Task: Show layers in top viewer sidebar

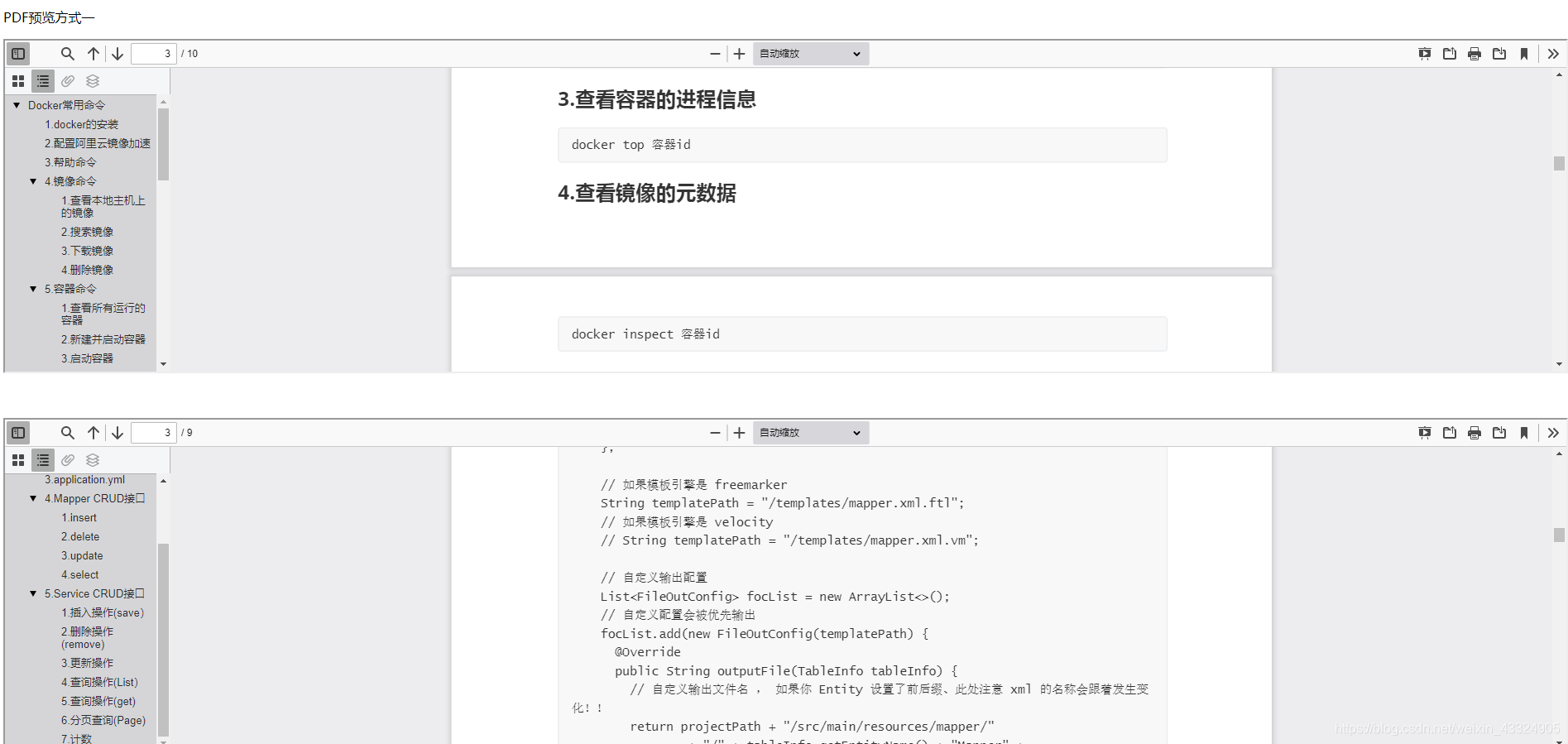Action: 93,81
